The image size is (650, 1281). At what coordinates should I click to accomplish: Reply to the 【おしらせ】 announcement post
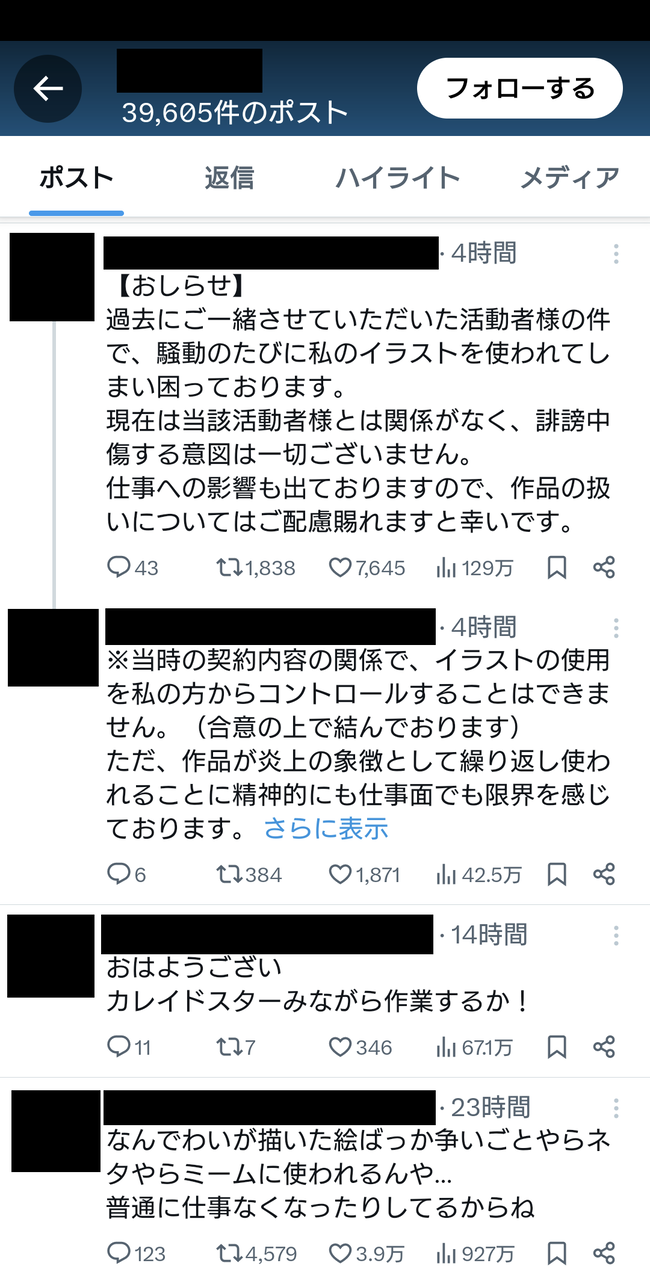pos(119,567)
